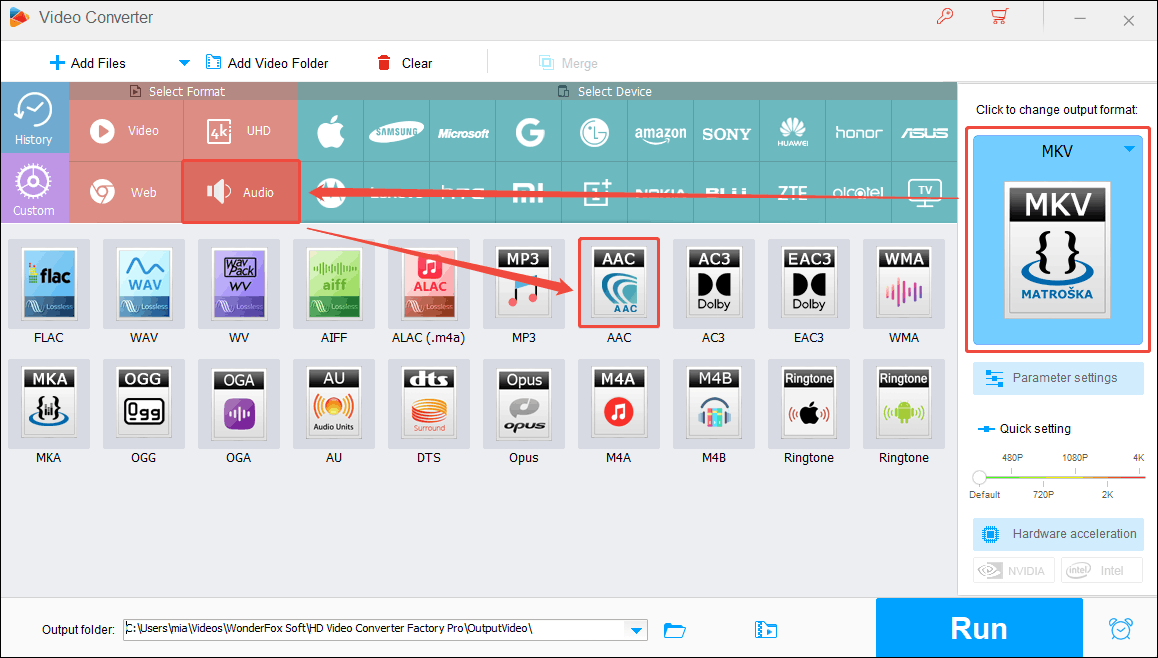
Task: Open the shopping cart in title bar
Action: click(x=999, y=17)
